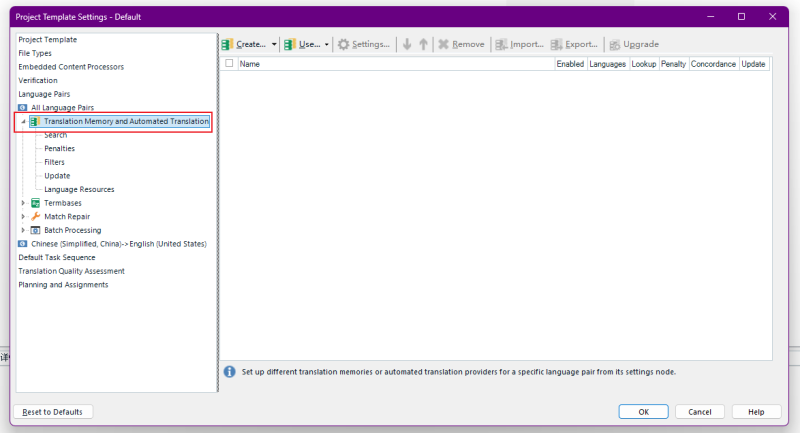Select Penalties in the settings tree
Screen dimensions: 800x433
[x=59, y=148]
